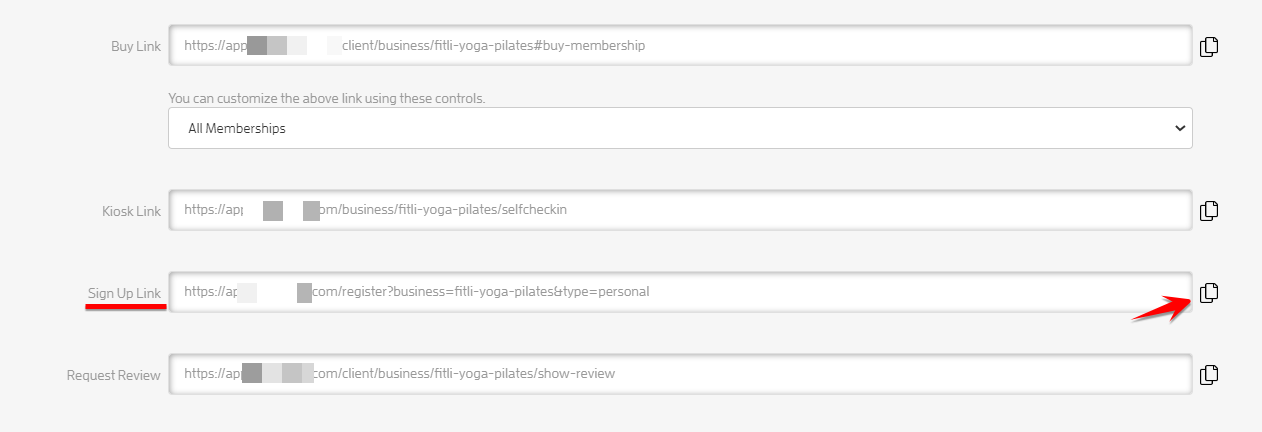
Task: Click 'show-review' text in the Request Review URL
Action: click(576, 374)
